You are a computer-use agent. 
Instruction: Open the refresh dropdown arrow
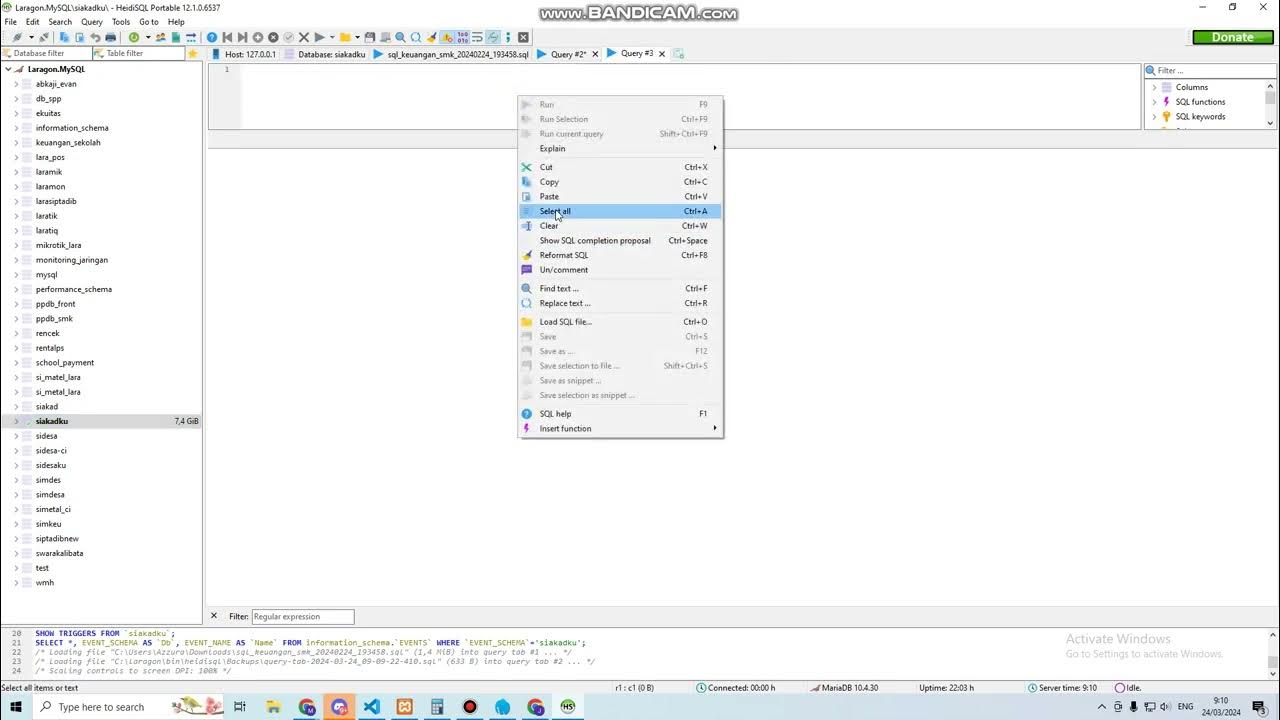coord(148,37)
